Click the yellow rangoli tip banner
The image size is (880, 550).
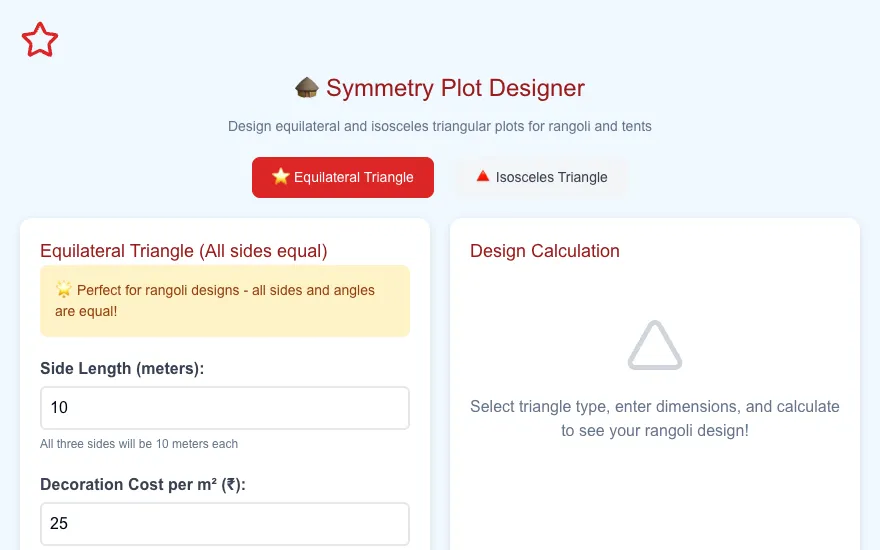tap(225, 301)
